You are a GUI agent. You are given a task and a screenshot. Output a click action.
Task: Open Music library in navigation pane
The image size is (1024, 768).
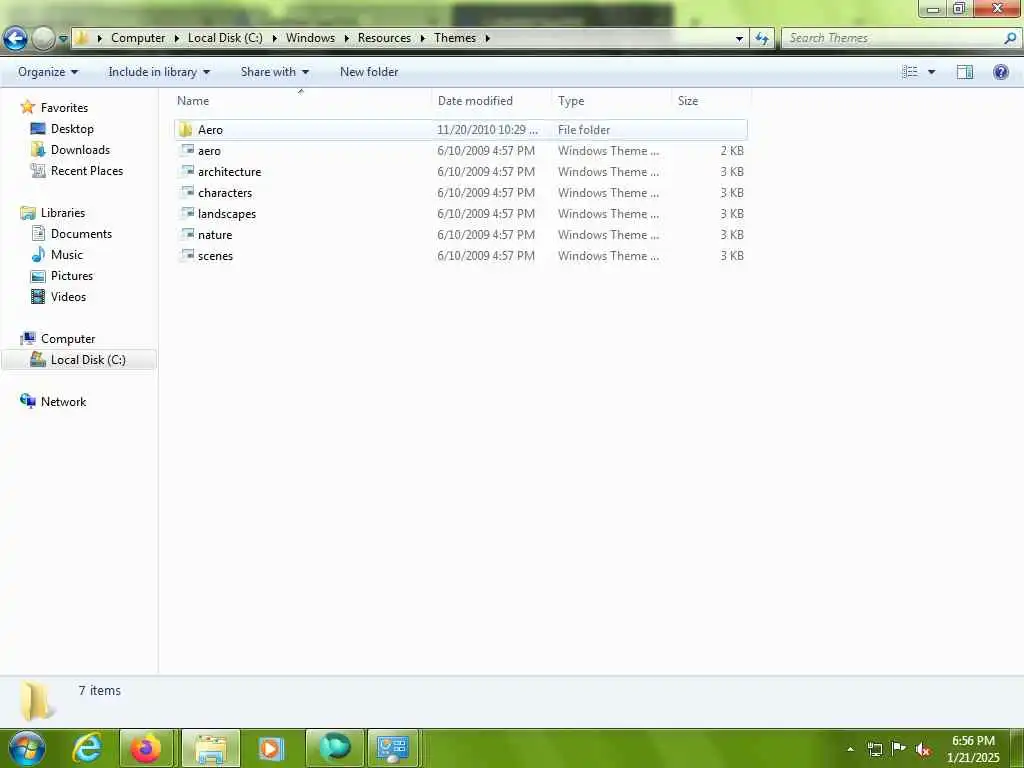coord(67,255)
